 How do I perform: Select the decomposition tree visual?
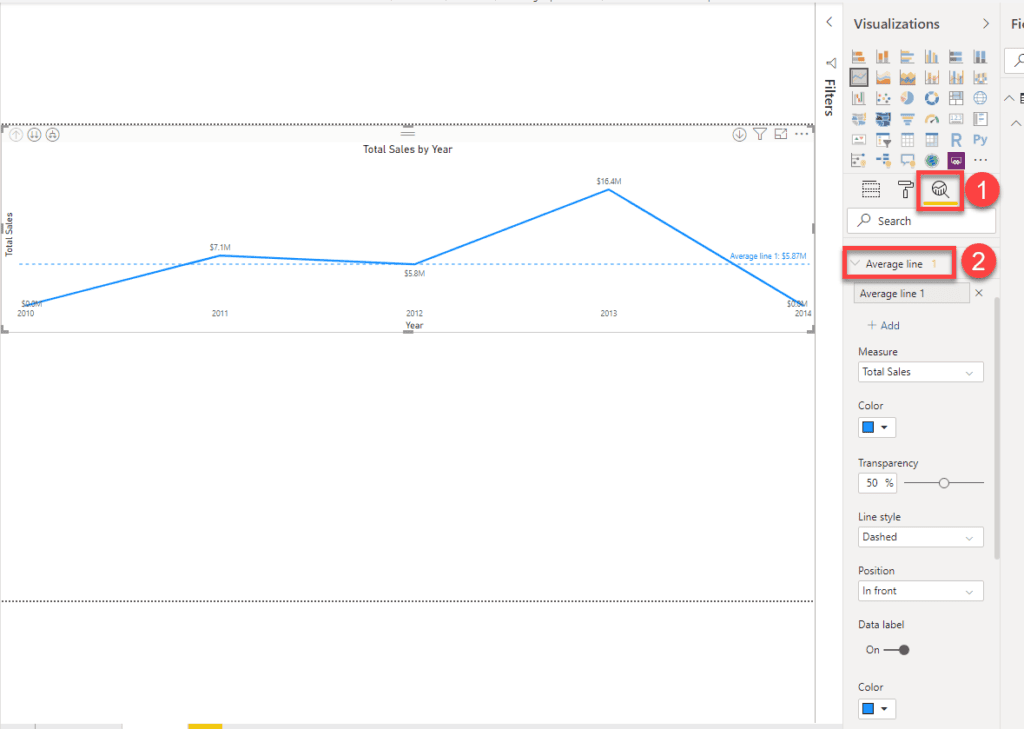[883, 160]
